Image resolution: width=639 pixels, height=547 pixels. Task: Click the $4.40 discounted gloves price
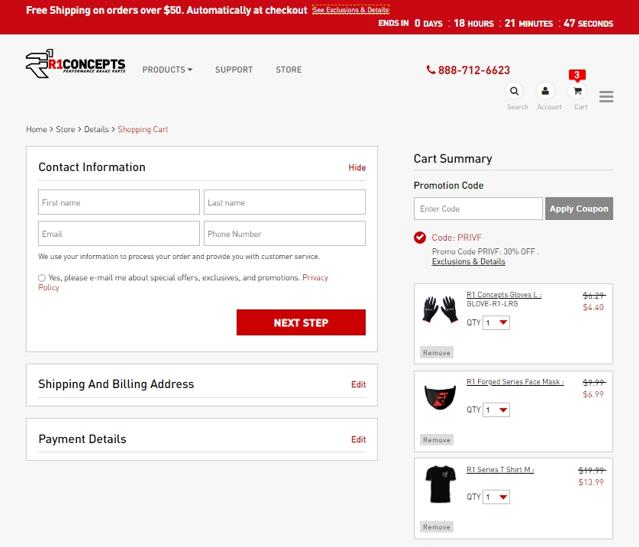pyautogui.click(x=593, y=307)
